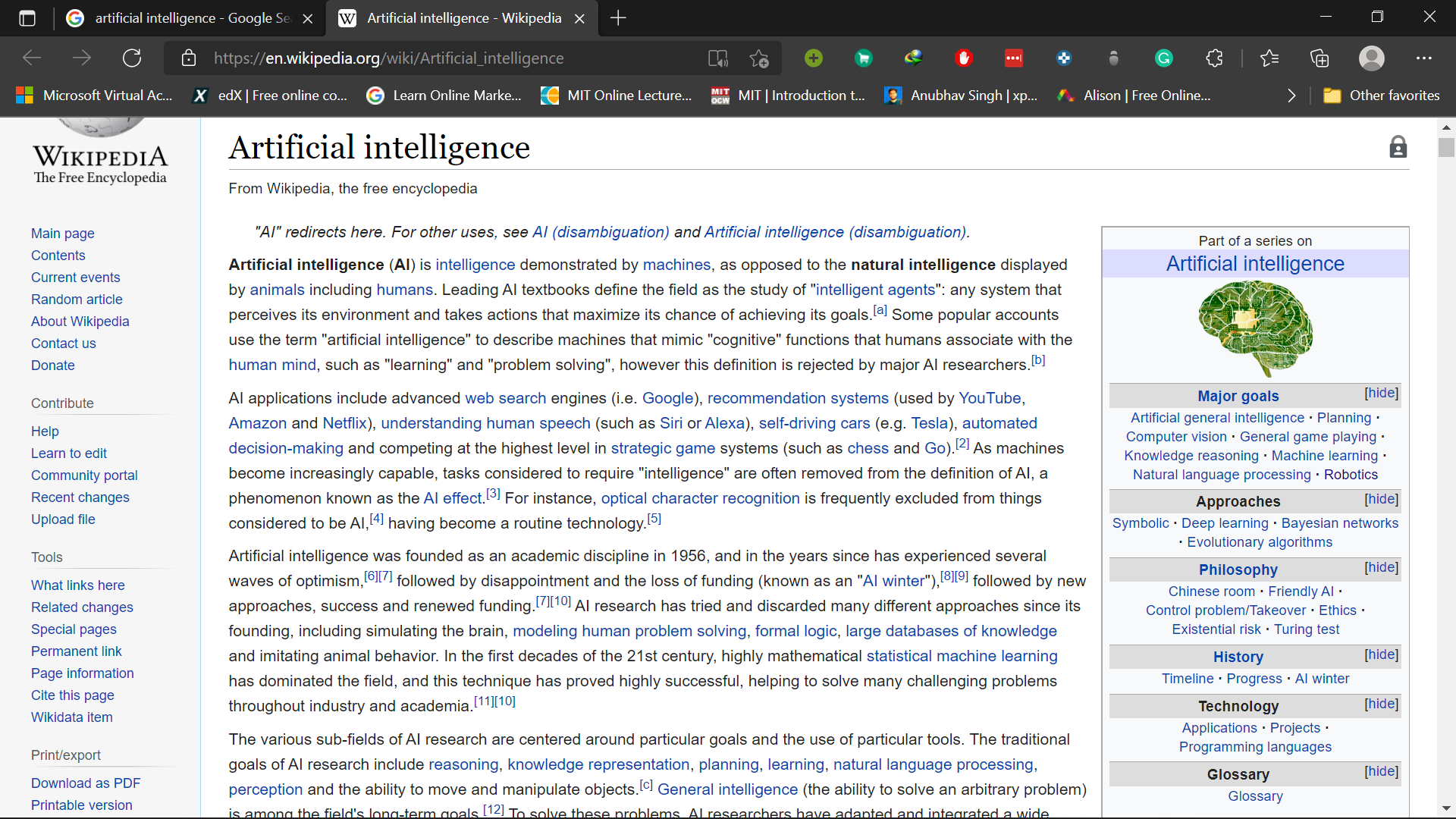Click the Download as PDF link
The width and height of the screenshot is (1456, 819).
click(86, 783)
